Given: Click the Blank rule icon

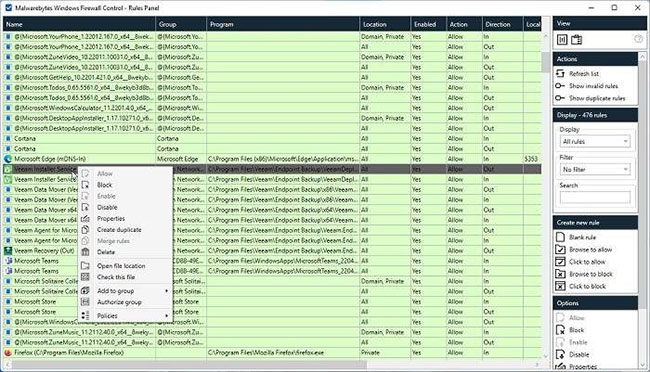Looking at the screenshot, I should click(x=560, y=237).
